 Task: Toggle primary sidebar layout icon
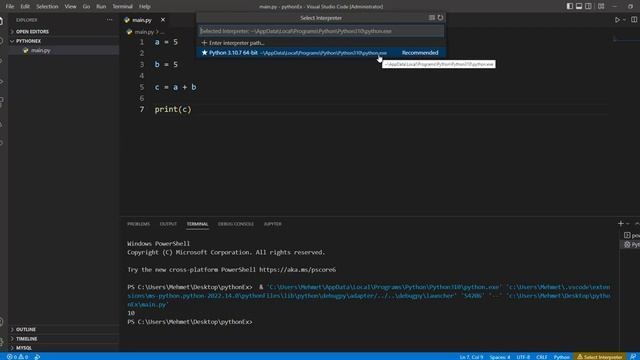569,6
